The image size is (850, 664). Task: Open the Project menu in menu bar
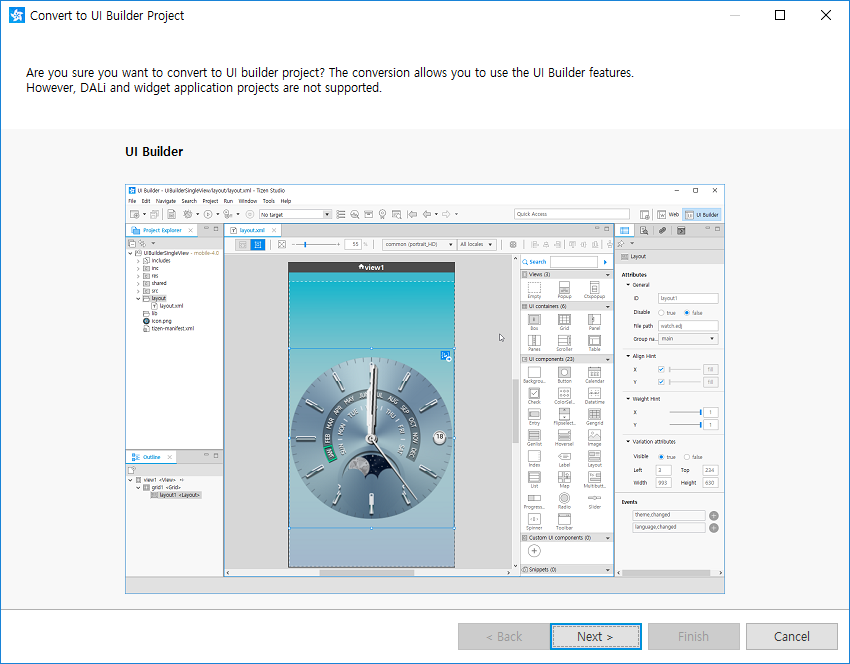210,201
